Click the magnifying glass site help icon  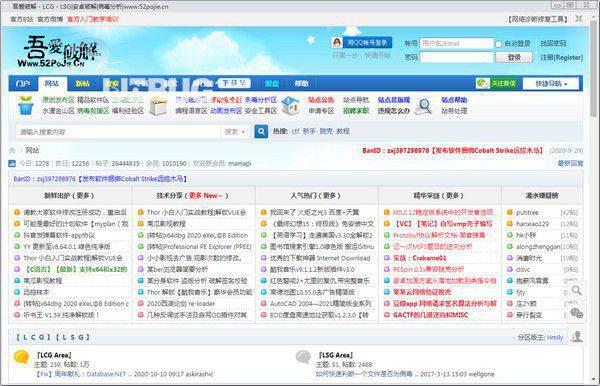click(424, 106)
